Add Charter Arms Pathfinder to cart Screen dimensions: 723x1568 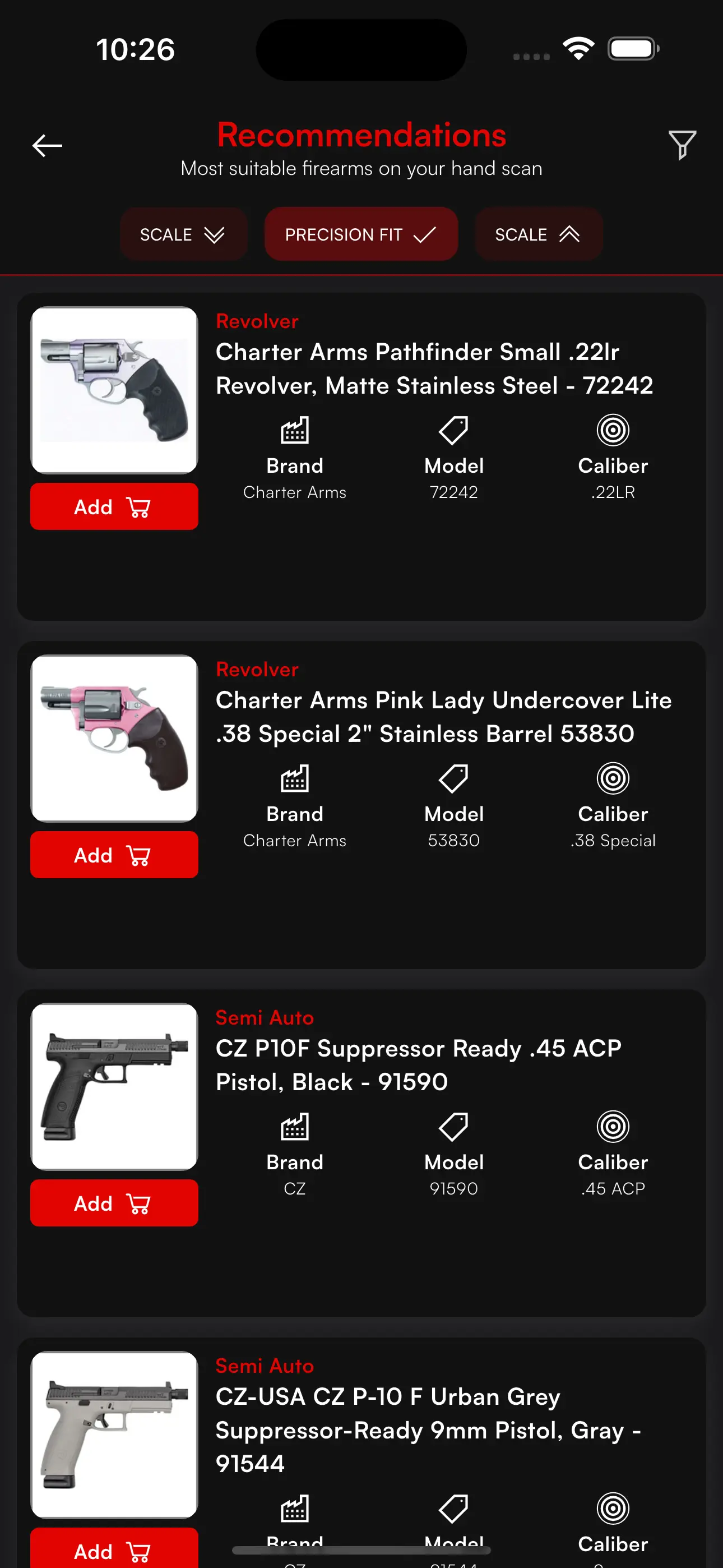(x=114, y=506)
